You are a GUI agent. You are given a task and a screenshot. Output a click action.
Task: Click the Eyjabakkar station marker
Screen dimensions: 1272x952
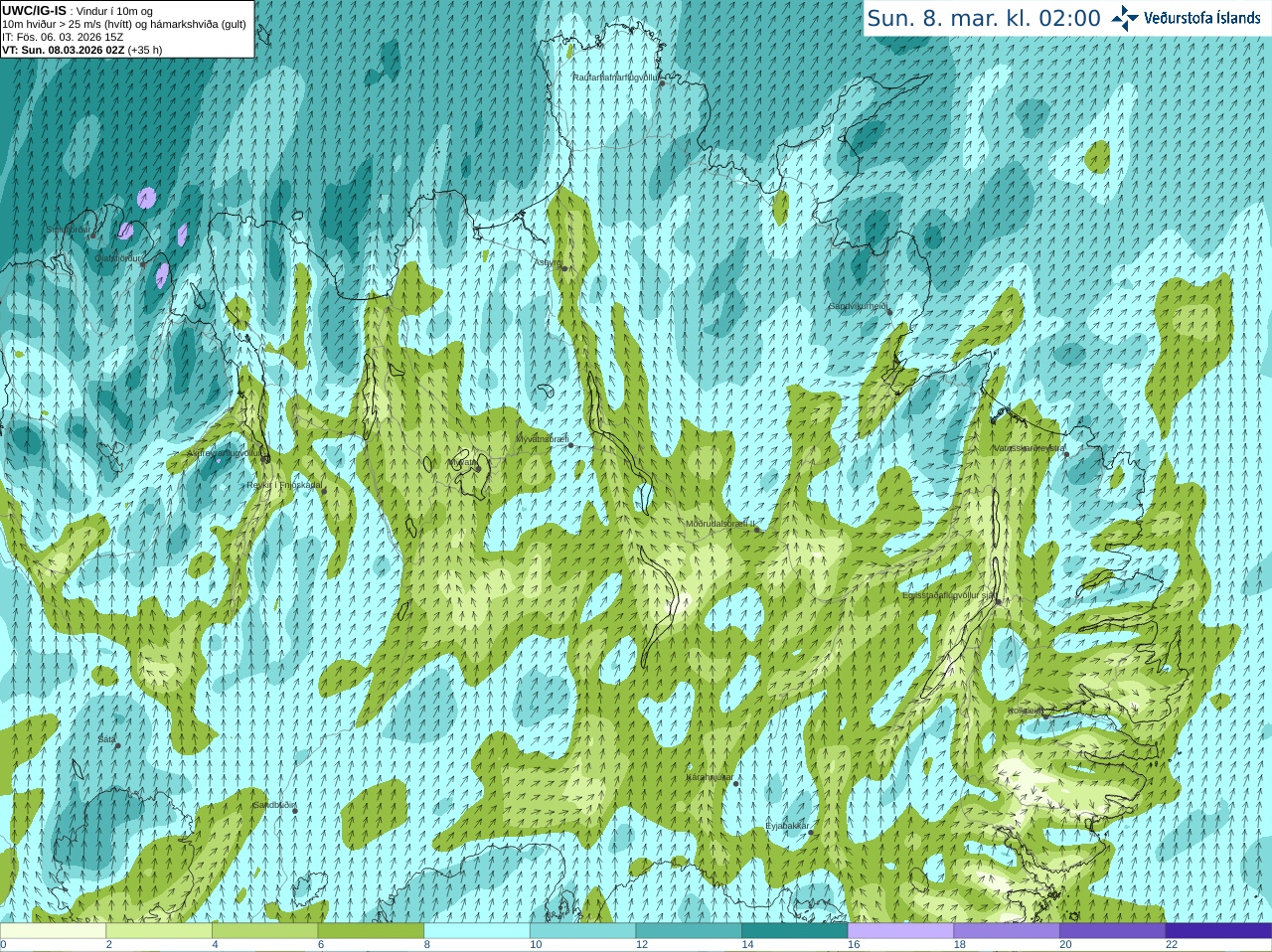click(811, 832)
